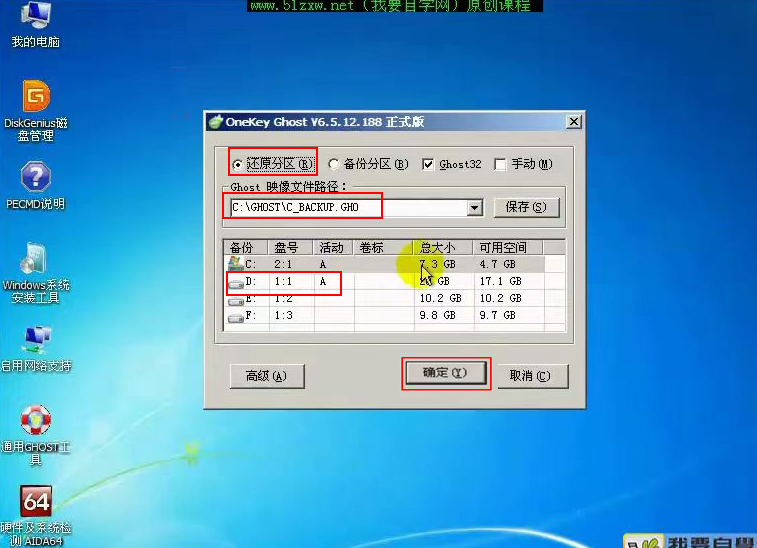
Task: Click the 活动 column header
Action: [x=333, y=248]
